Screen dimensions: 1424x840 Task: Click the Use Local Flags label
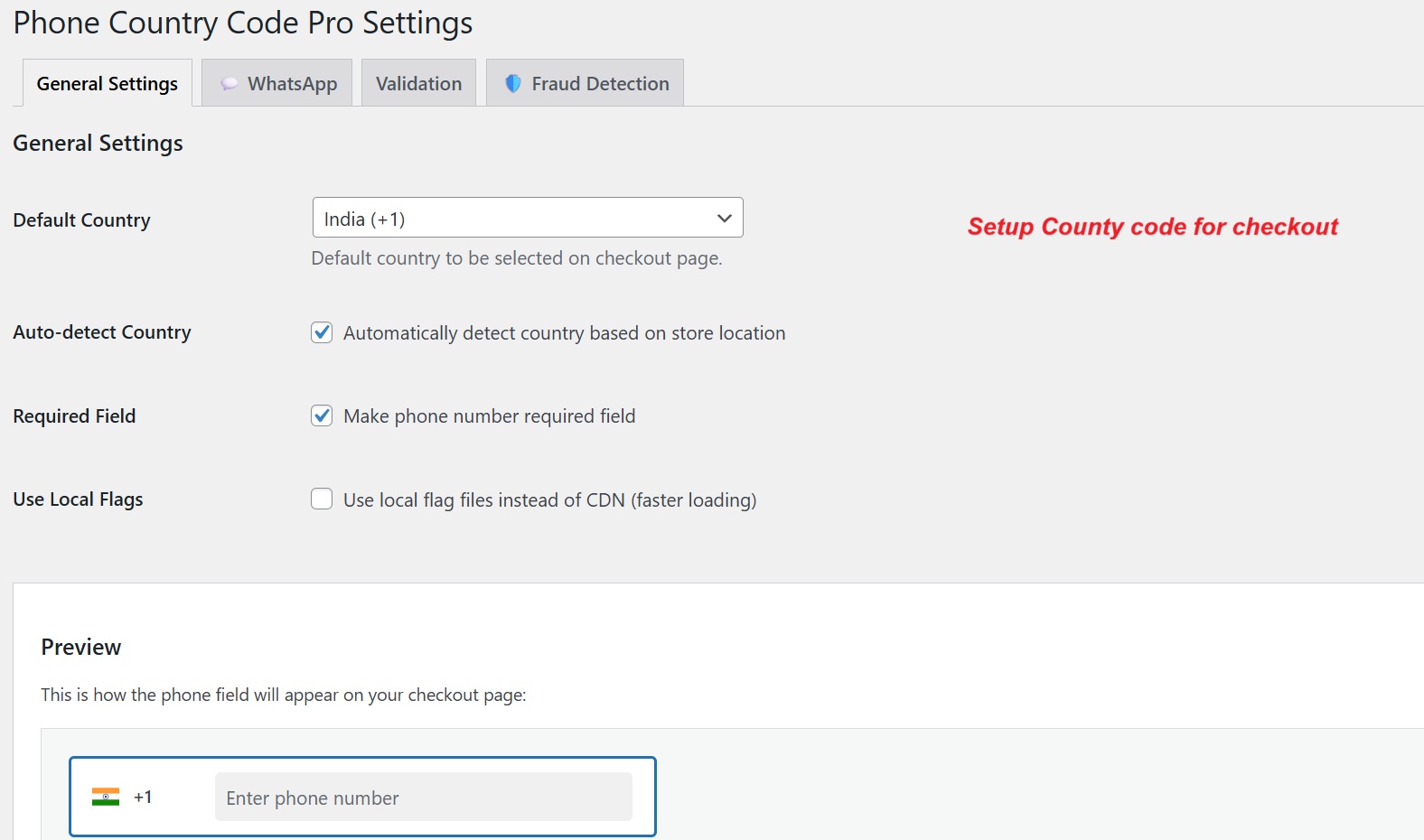[78, 499]
